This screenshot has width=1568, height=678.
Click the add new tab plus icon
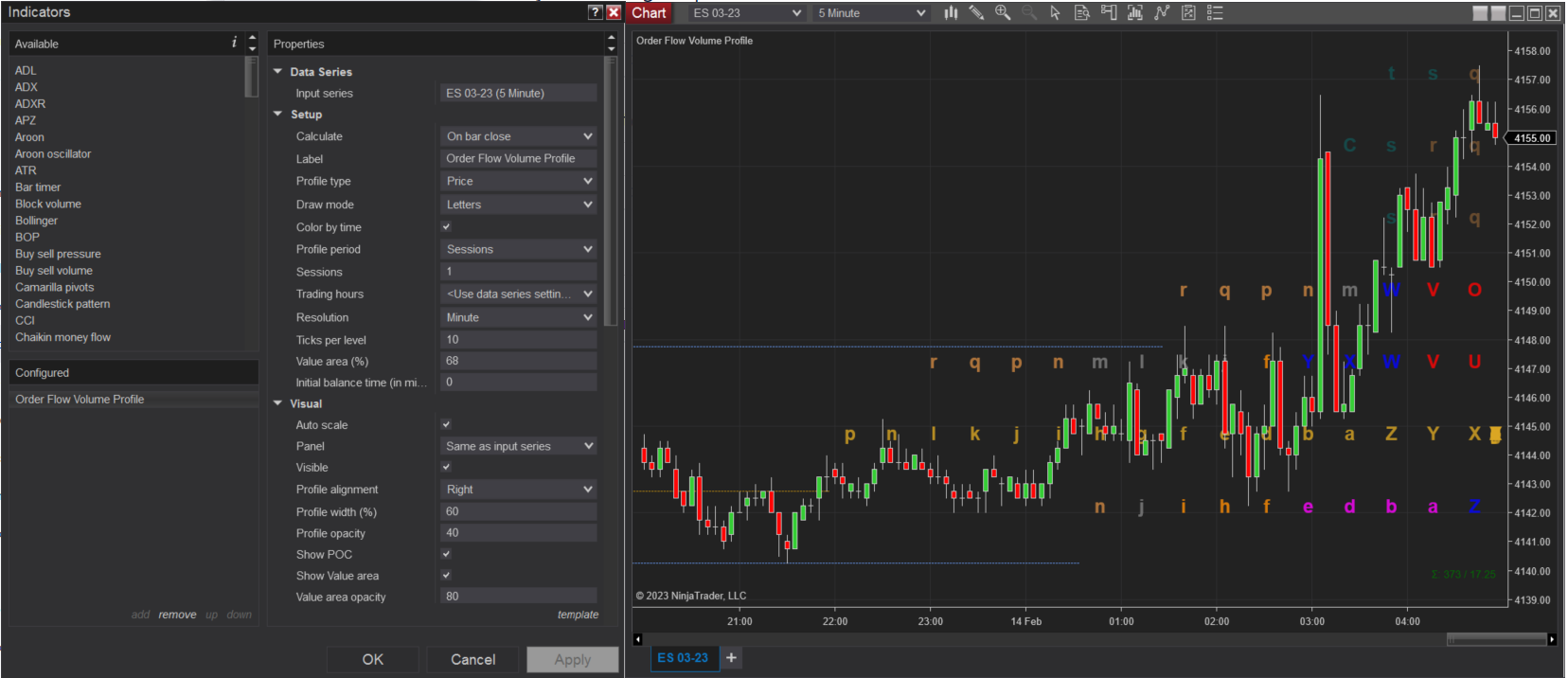click(x=731, y=657)
